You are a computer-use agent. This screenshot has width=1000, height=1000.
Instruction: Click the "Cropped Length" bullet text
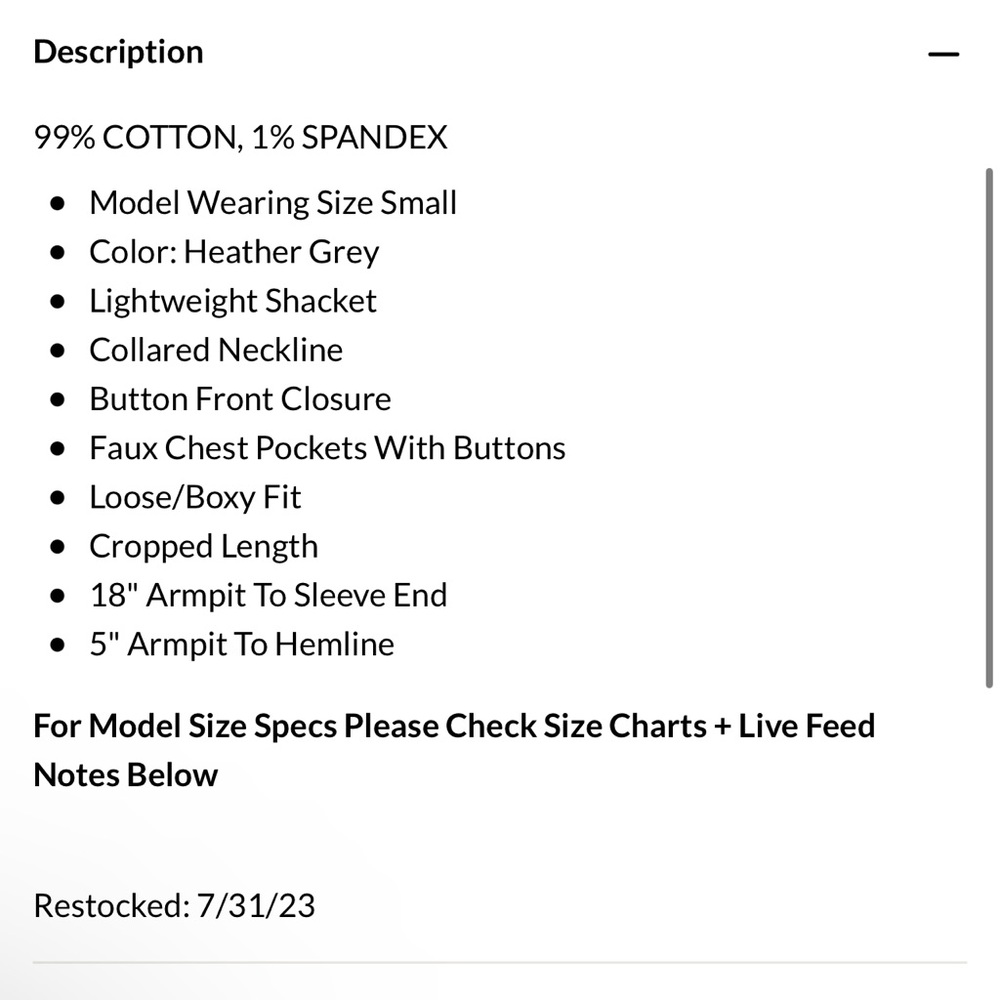coord(203,546)
